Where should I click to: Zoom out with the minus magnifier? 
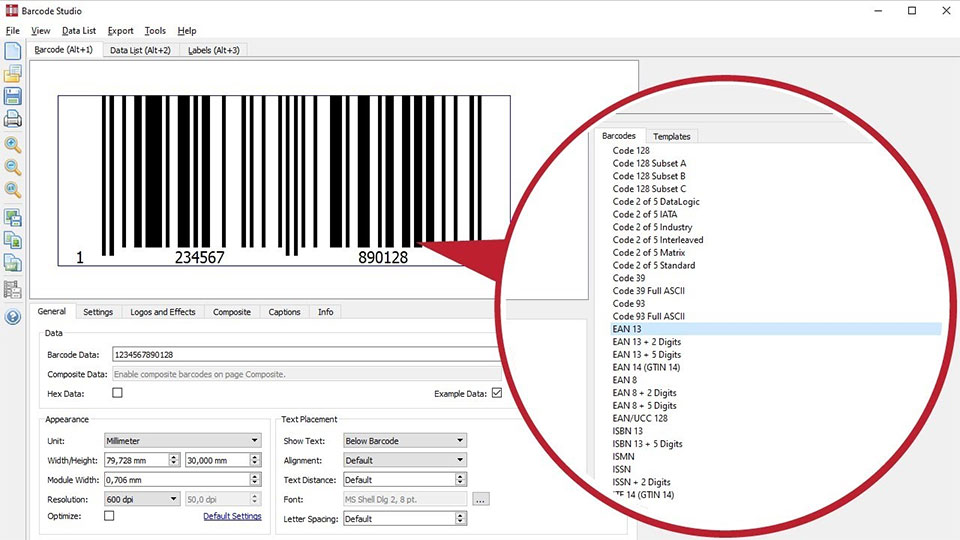12,167
